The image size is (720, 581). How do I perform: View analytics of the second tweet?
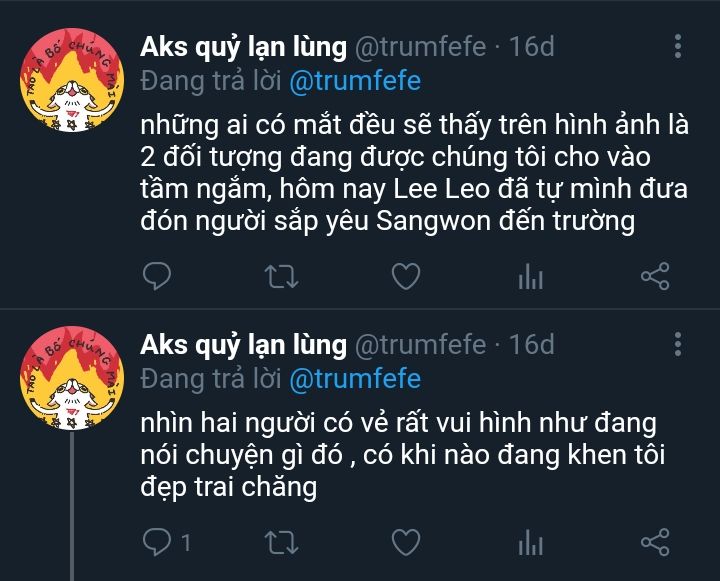point(530,542)
